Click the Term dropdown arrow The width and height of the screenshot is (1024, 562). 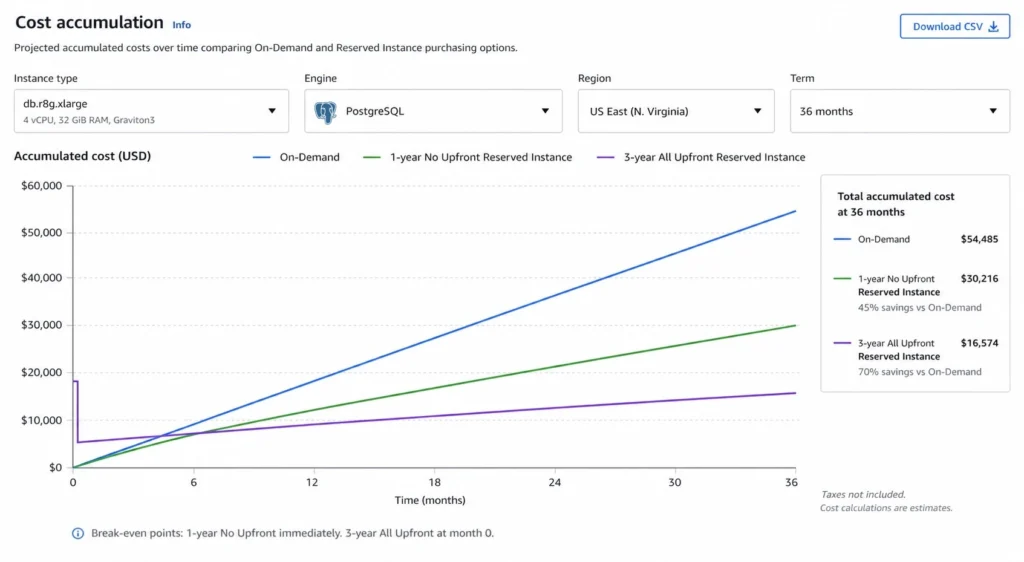(x=993, y=111)
